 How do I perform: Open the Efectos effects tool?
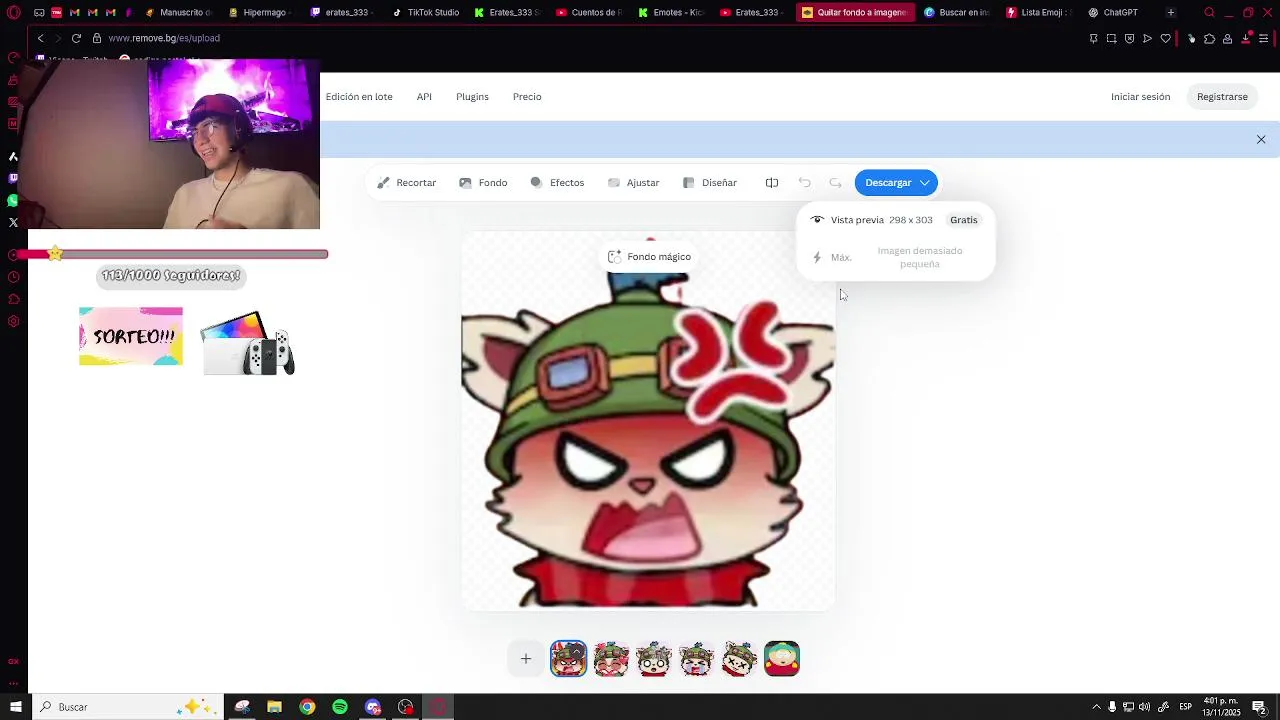pos(557,183)
